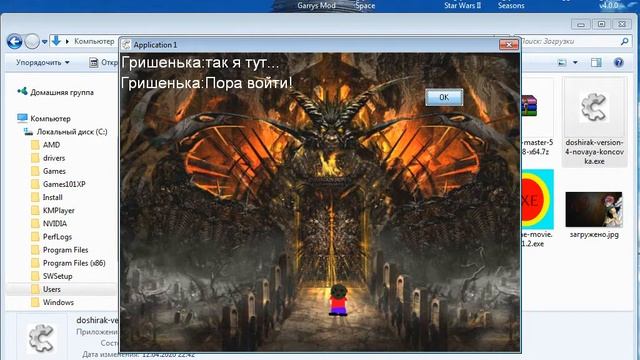Select the WinRAR archive file icon
This screenshot has height=360, width=640.
point(529,105)
